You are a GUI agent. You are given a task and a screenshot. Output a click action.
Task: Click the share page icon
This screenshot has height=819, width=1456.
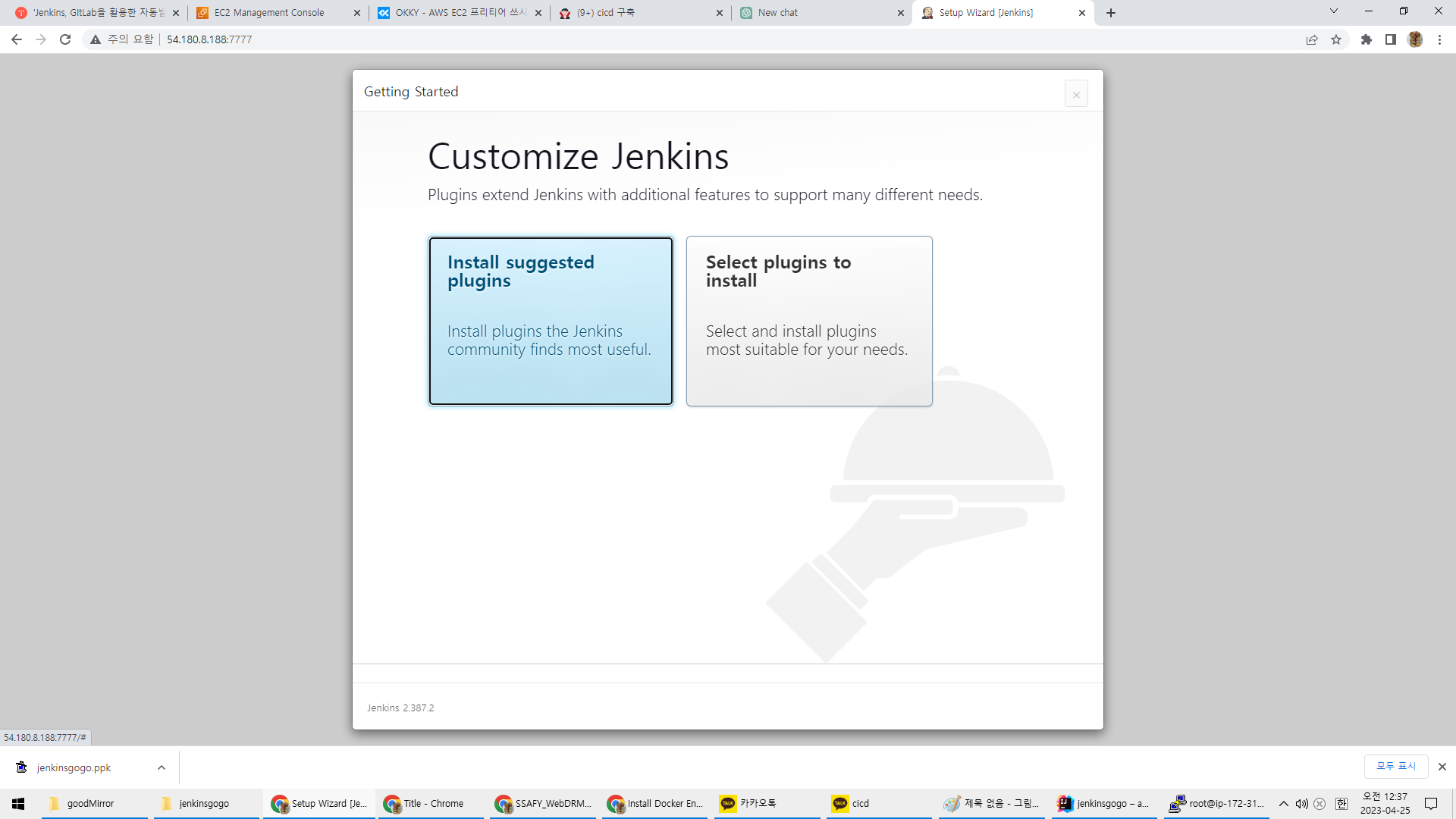tap(1312, 39)
